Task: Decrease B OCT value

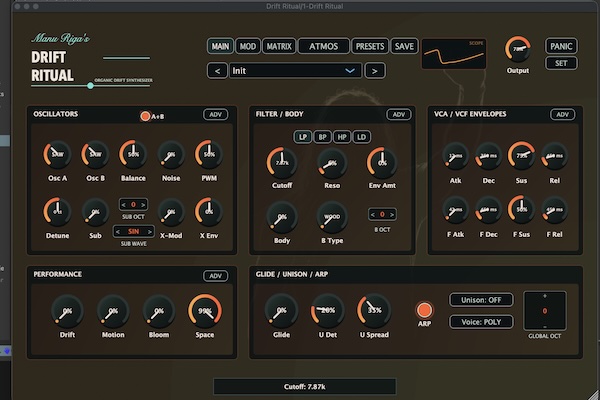Action: pyautogui.click(x=373, y=215)
